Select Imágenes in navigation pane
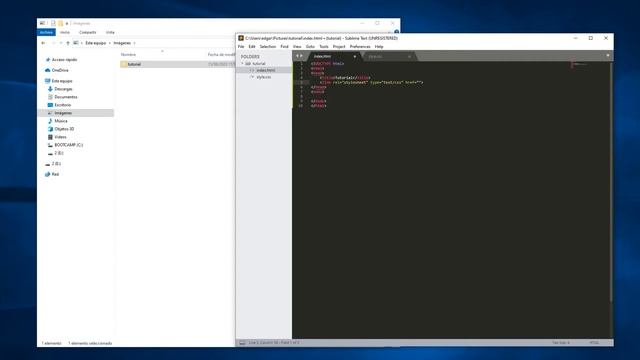The image size is (640, 360). [76, 113]
